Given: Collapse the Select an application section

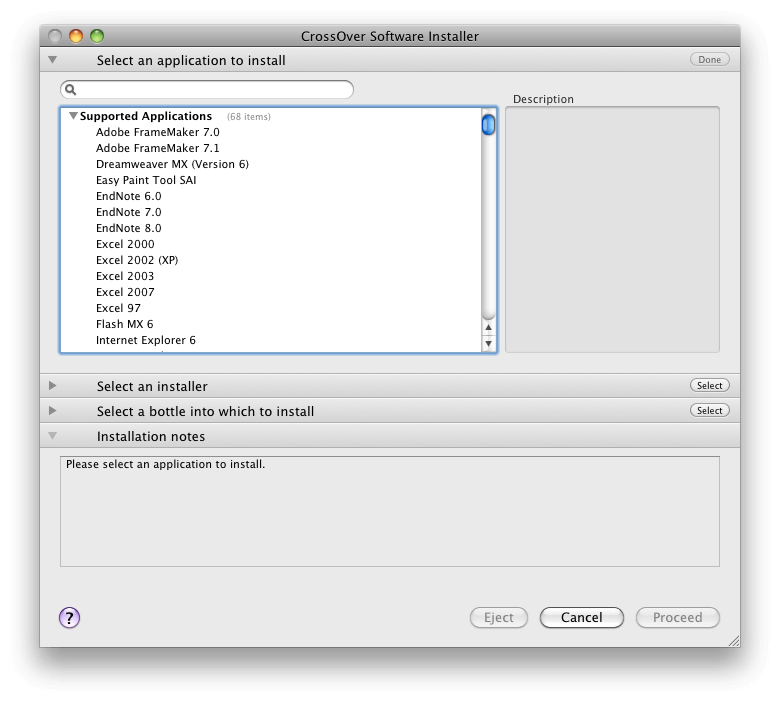Looking at the screenshot, I should pyautogui.click(x=53, y=60).
